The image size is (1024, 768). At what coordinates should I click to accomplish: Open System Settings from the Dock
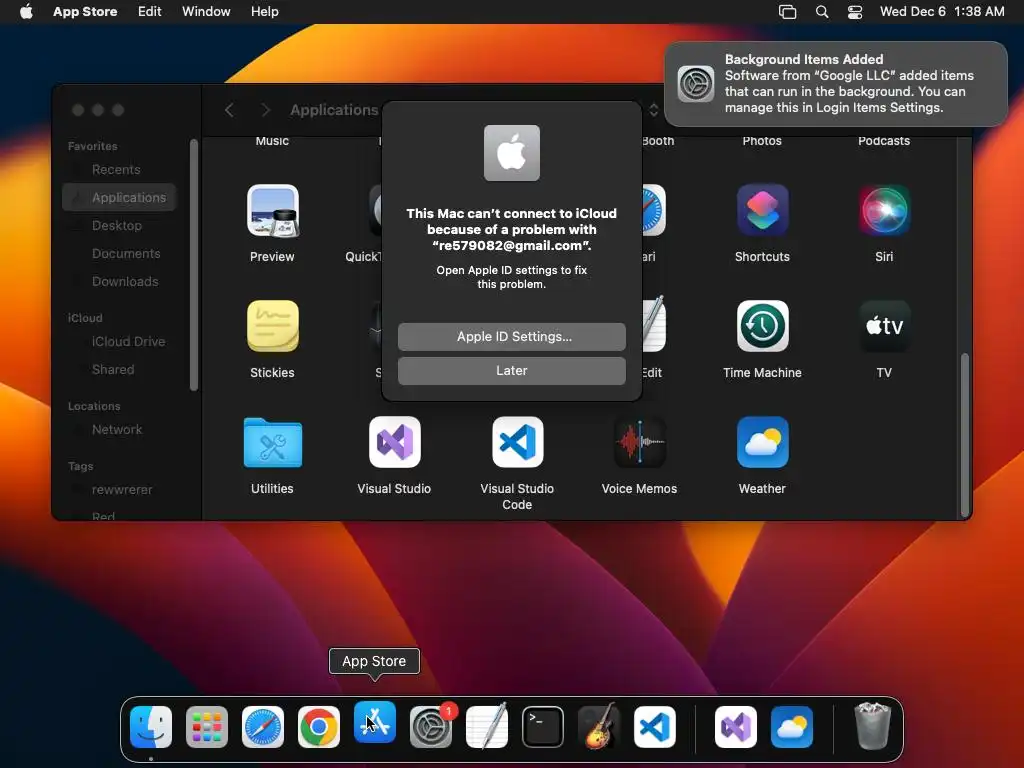coord(431,726)
